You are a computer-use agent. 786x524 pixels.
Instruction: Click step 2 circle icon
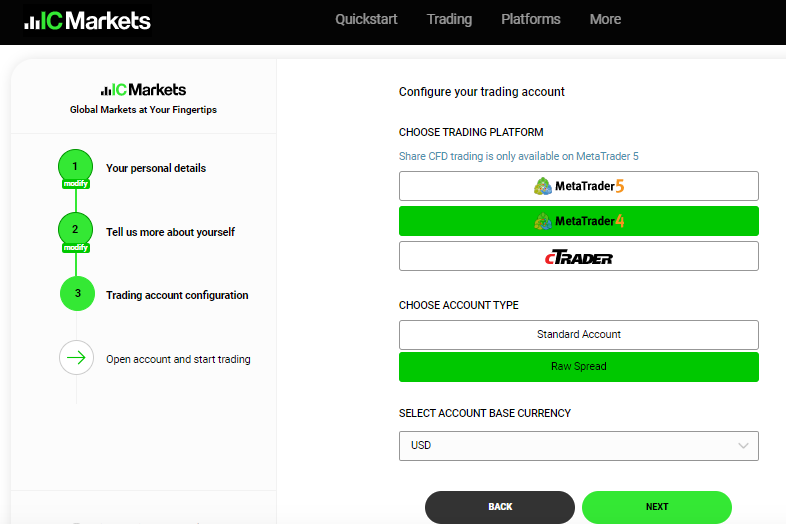(x=75, y=230)
